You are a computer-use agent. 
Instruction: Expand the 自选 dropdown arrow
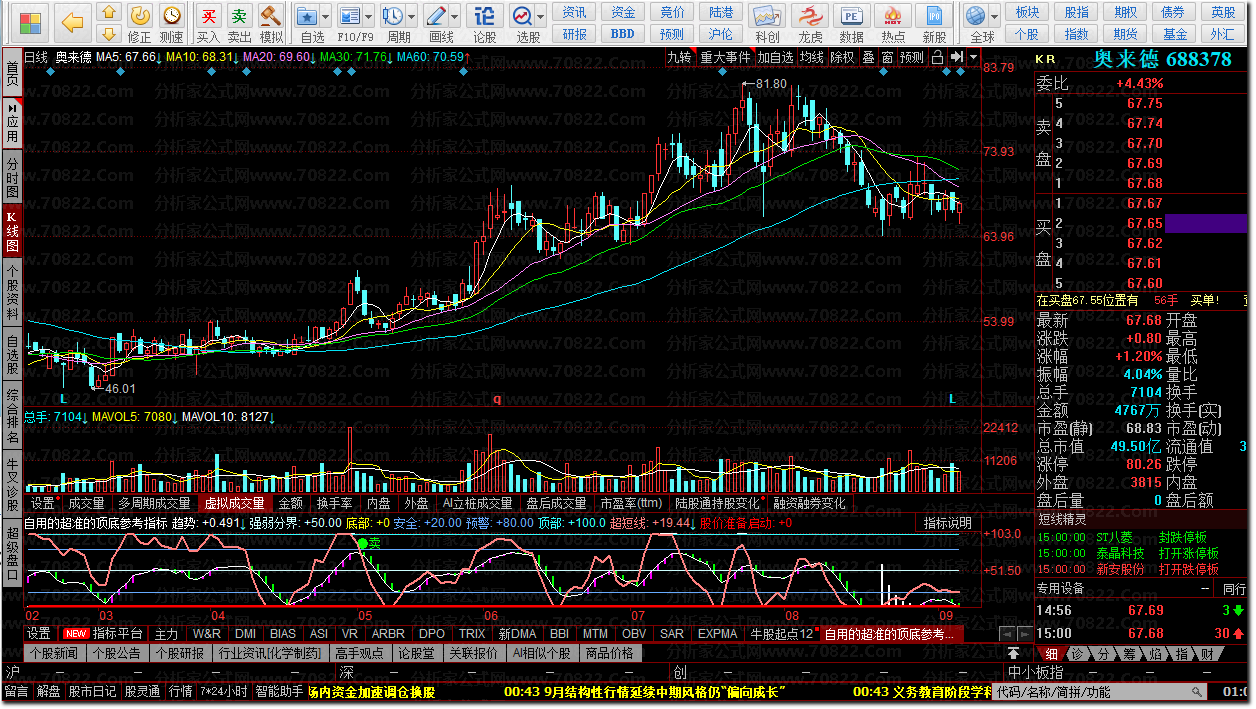coord(326,16)
